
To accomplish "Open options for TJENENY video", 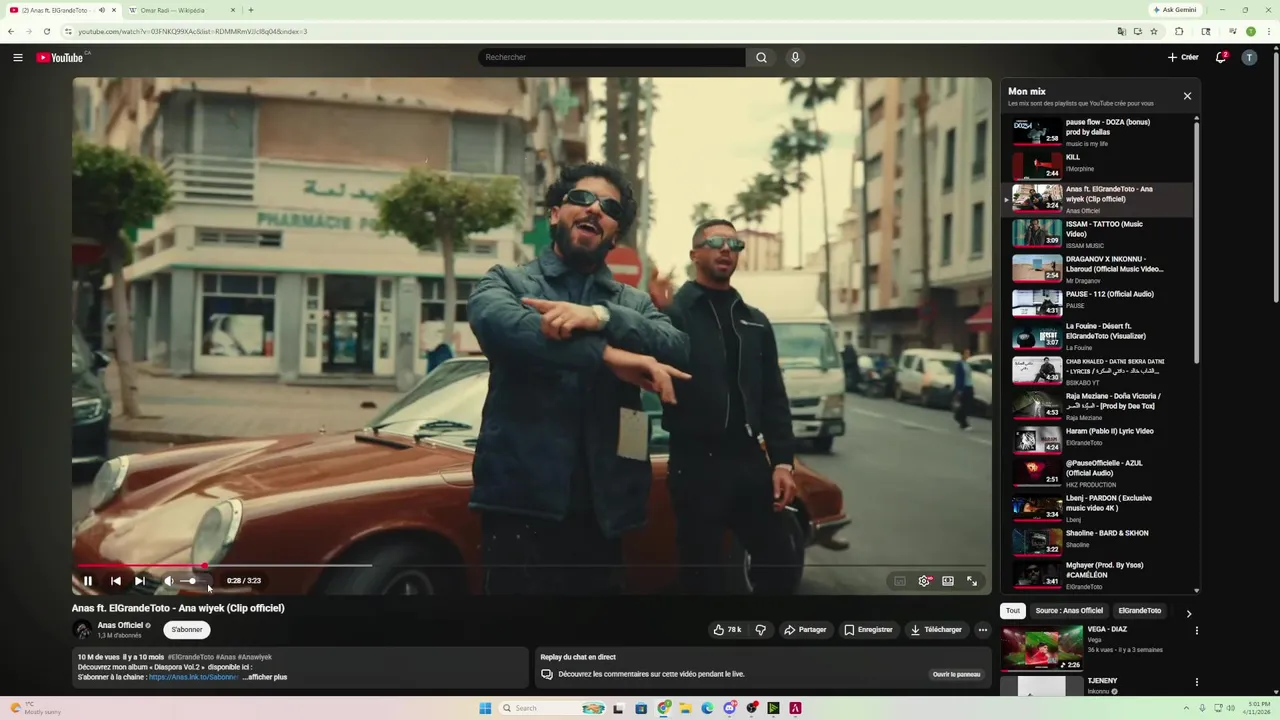I will coord(1196,682).
